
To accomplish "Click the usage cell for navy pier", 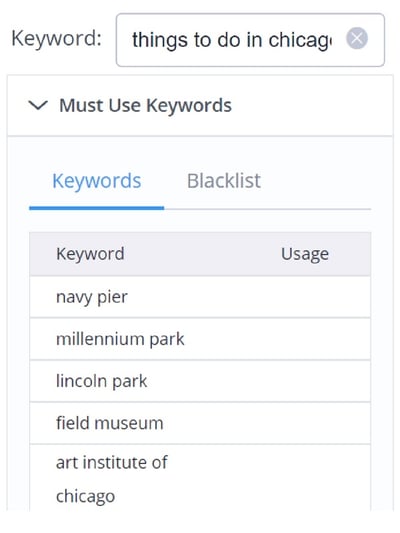I will [x=305, y=297].
